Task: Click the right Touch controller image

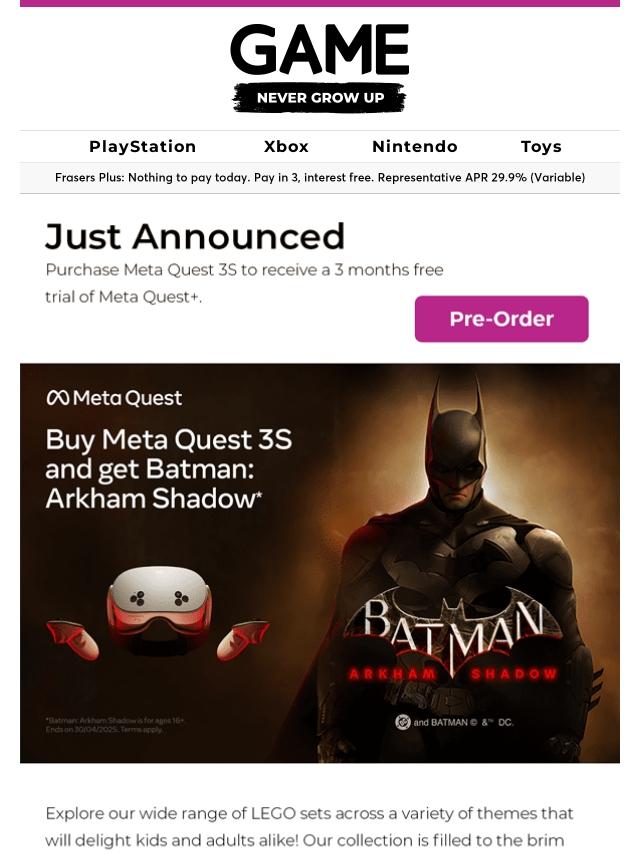Action: [x=243, y=640]
